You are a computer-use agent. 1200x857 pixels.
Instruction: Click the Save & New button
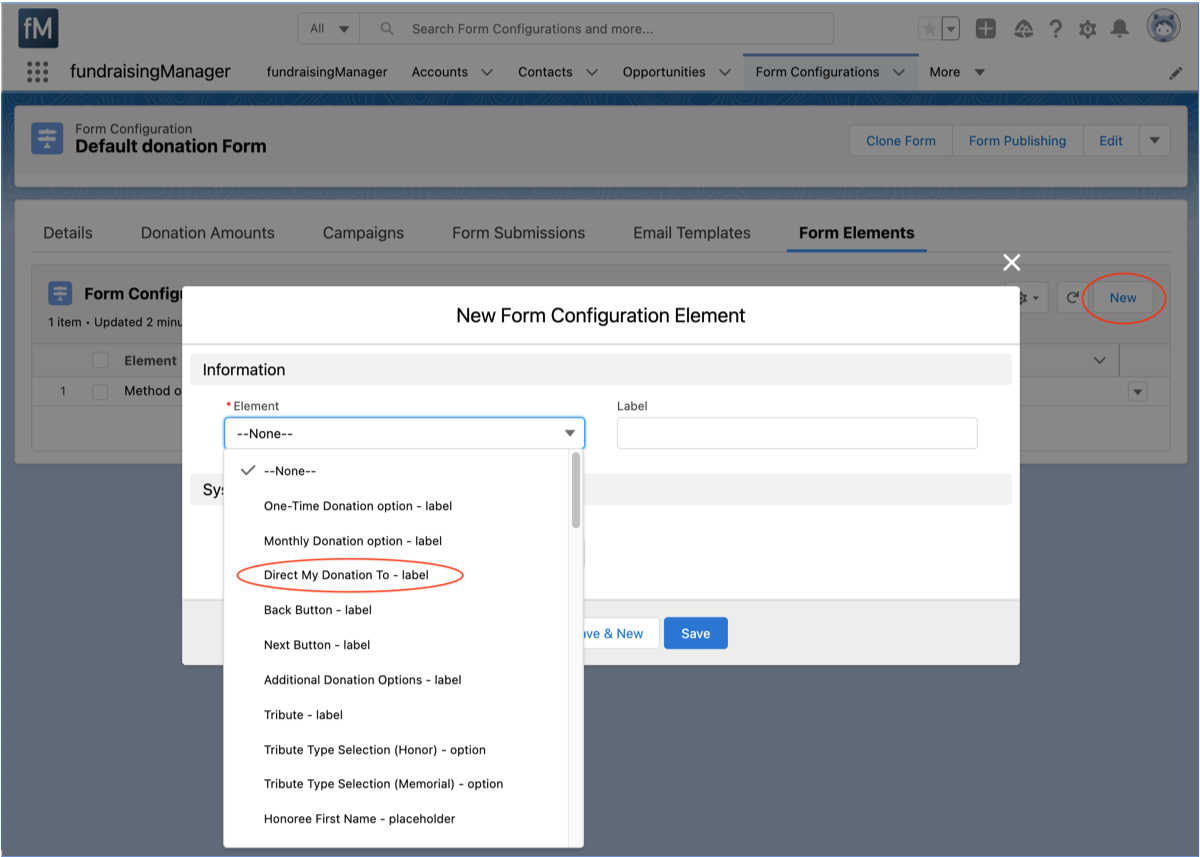[621, 633]
